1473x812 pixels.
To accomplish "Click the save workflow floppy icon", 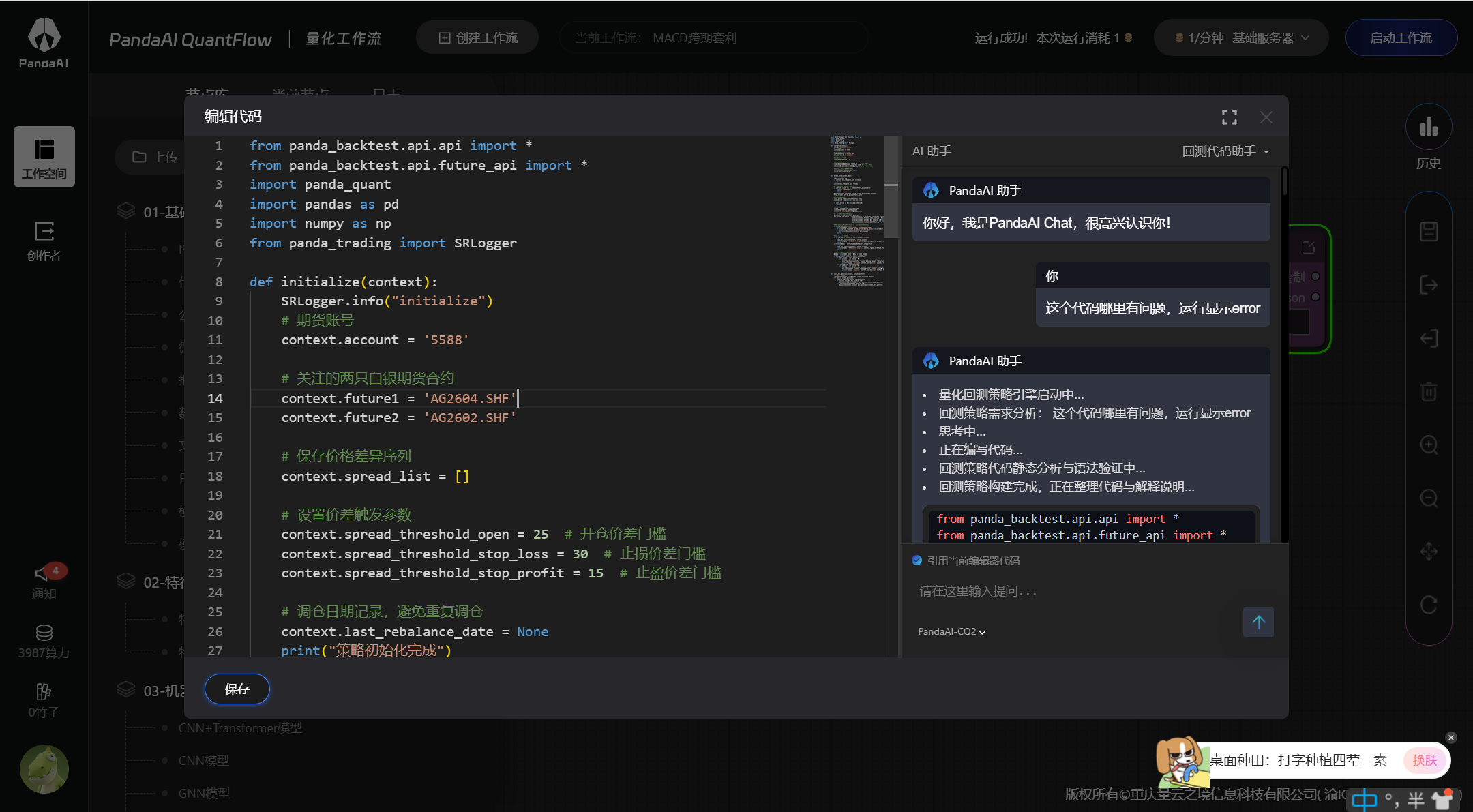I will (x=1429, y=232).
